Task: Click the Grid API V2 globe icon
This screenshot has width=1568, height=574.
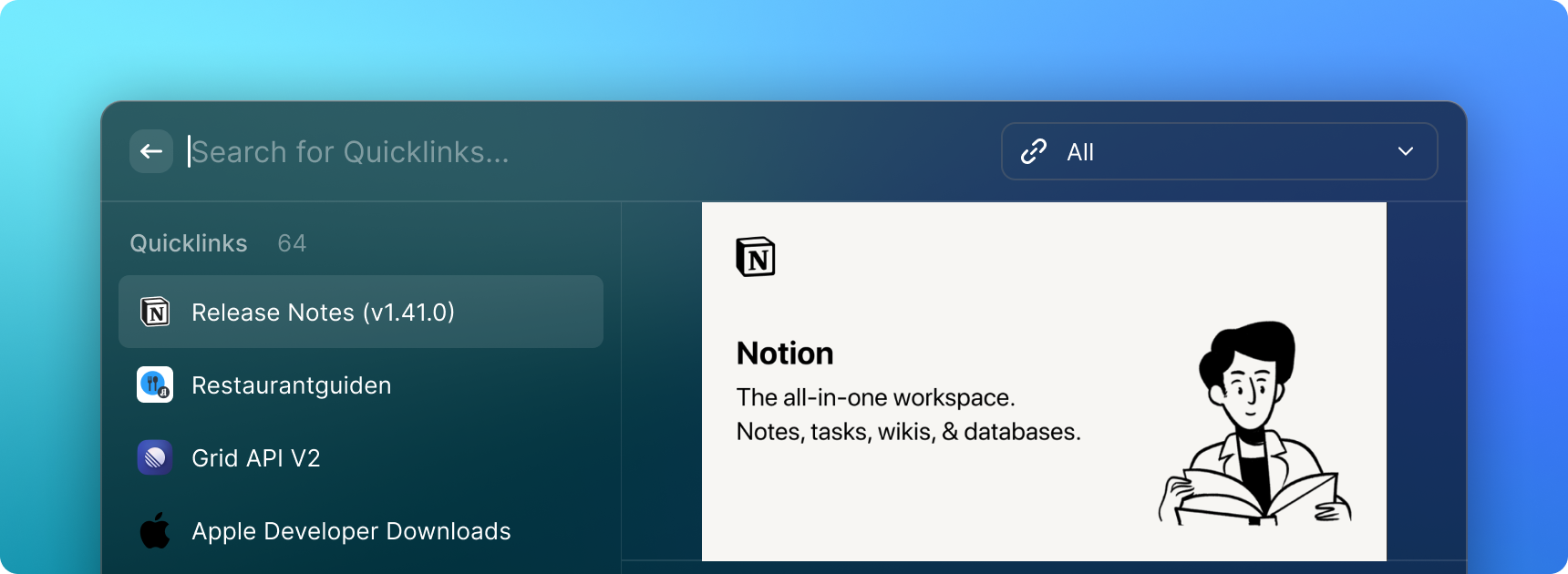Action: 155,457
